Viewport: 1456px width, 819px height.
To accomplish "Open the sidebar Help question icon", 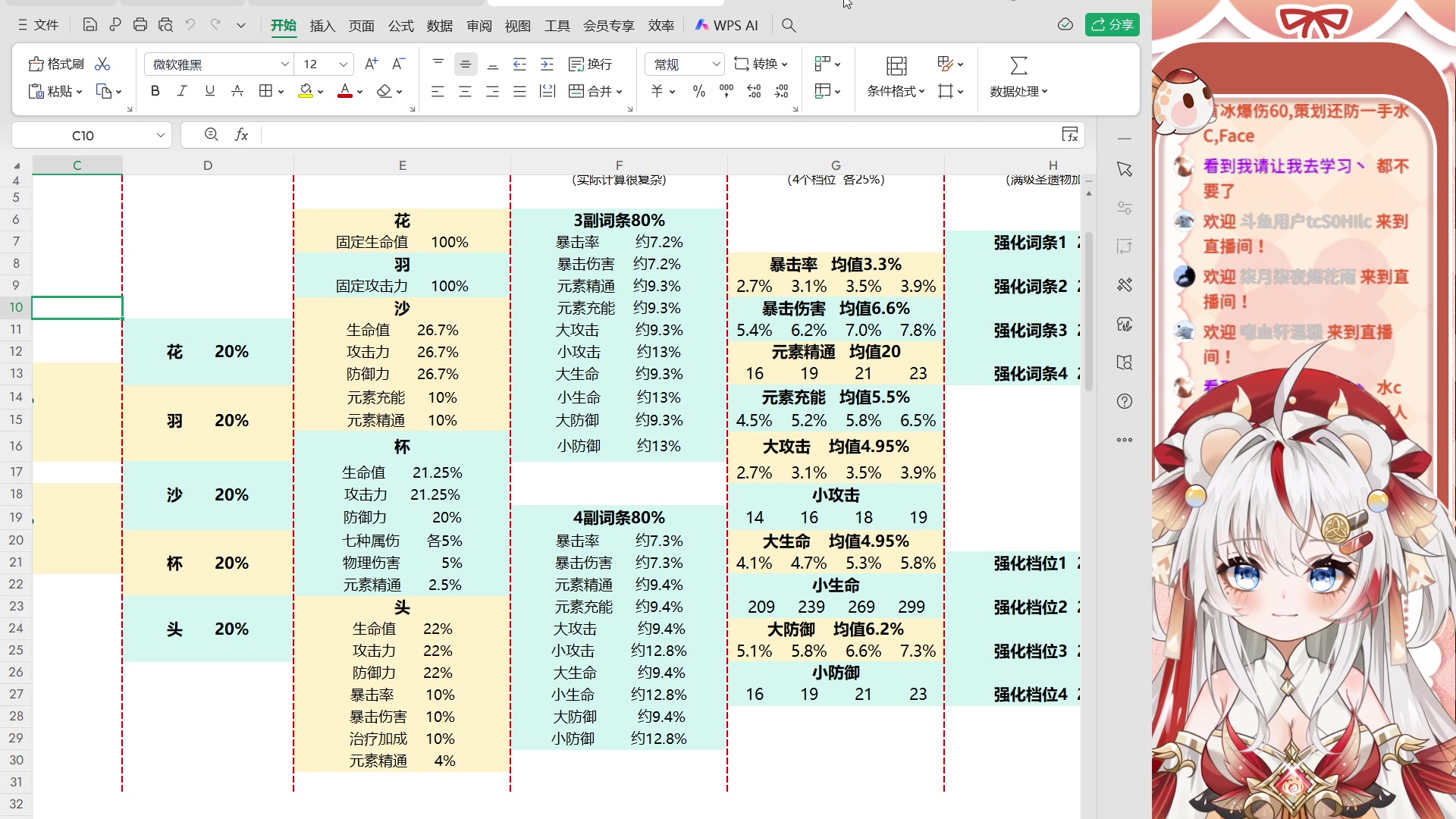I will 1125,401.
